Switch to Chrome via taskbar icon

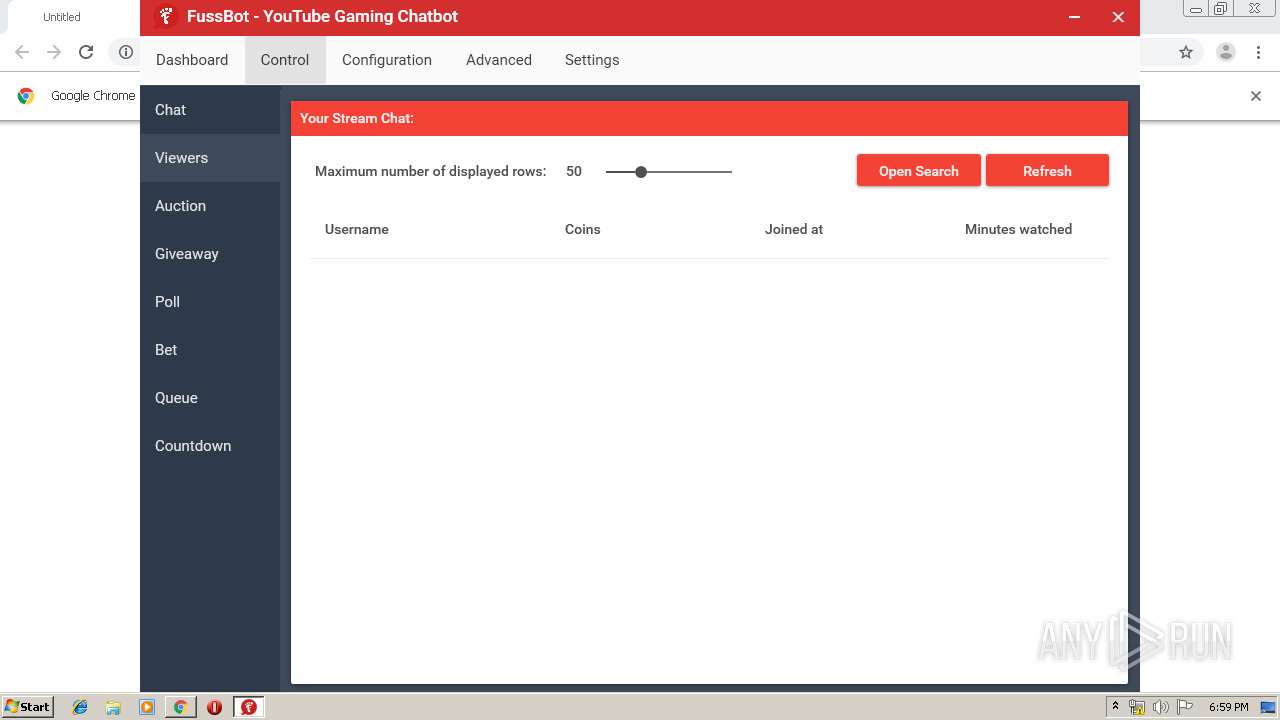(x=180, y=707)
